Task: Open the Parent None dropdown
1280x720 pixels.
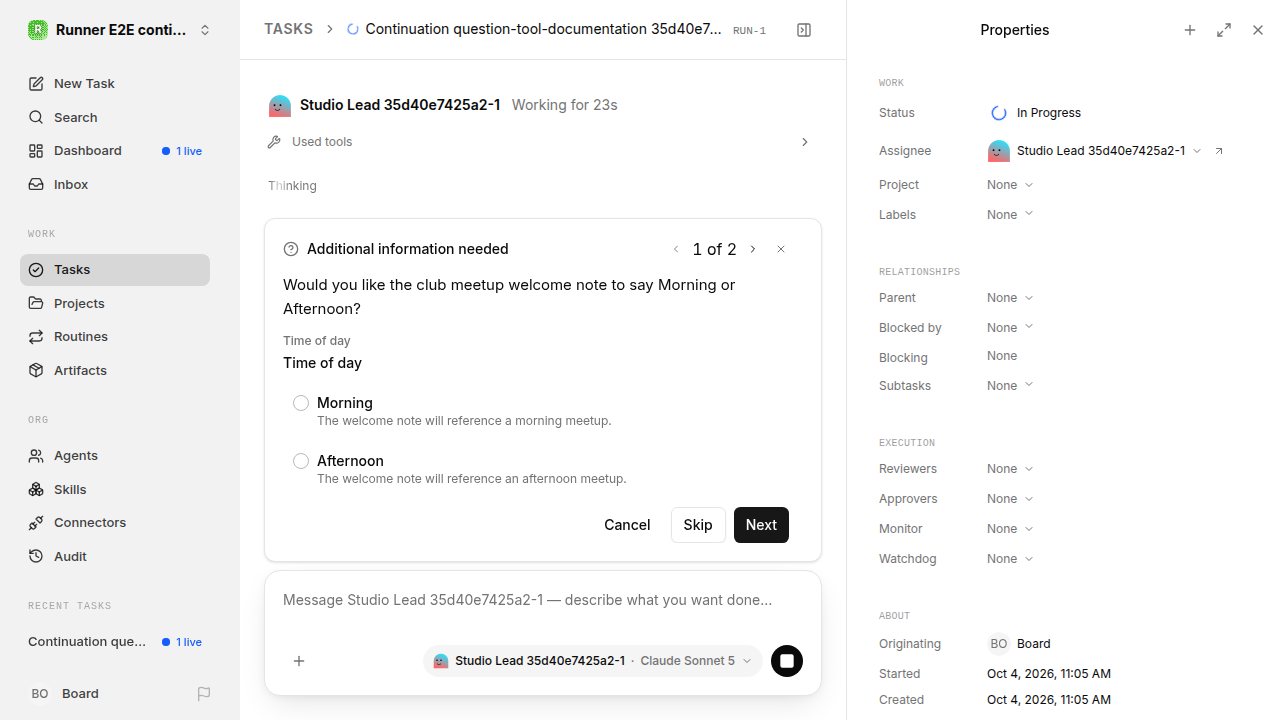Action: (1010, 298)
